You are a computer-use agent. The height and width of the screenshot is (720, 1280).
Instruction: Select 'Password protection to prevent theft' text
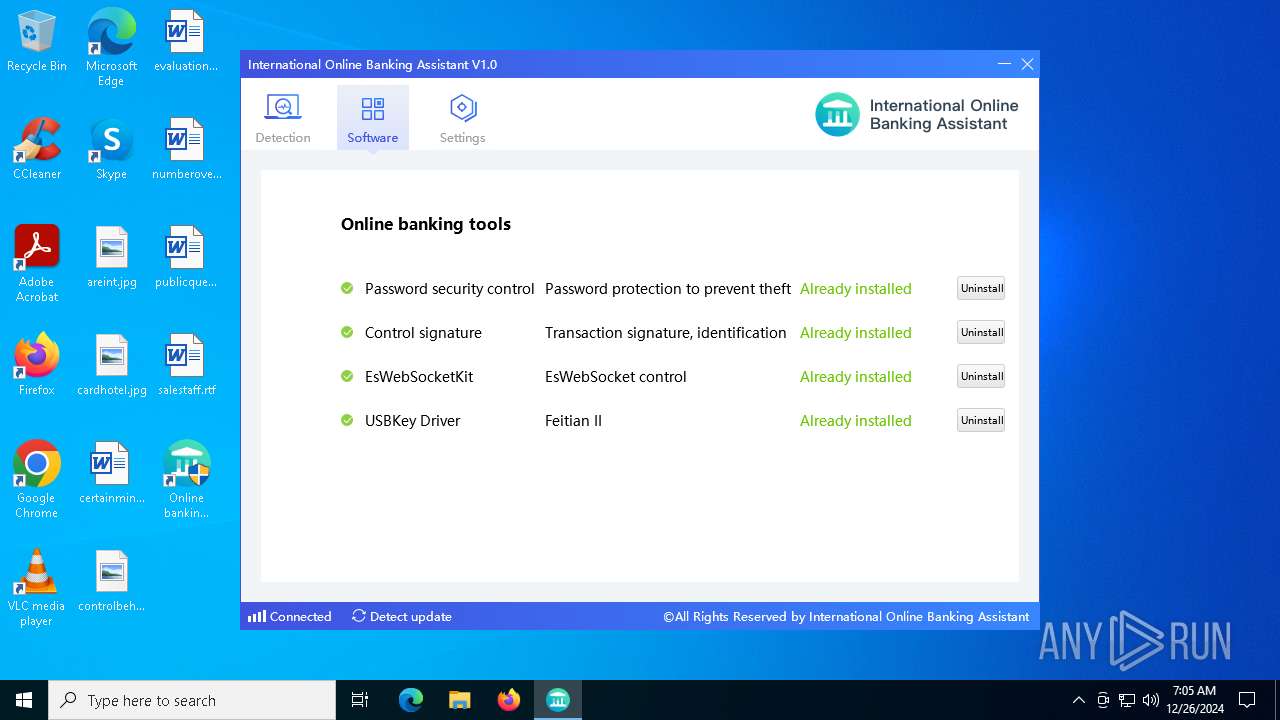pos(668,288)
